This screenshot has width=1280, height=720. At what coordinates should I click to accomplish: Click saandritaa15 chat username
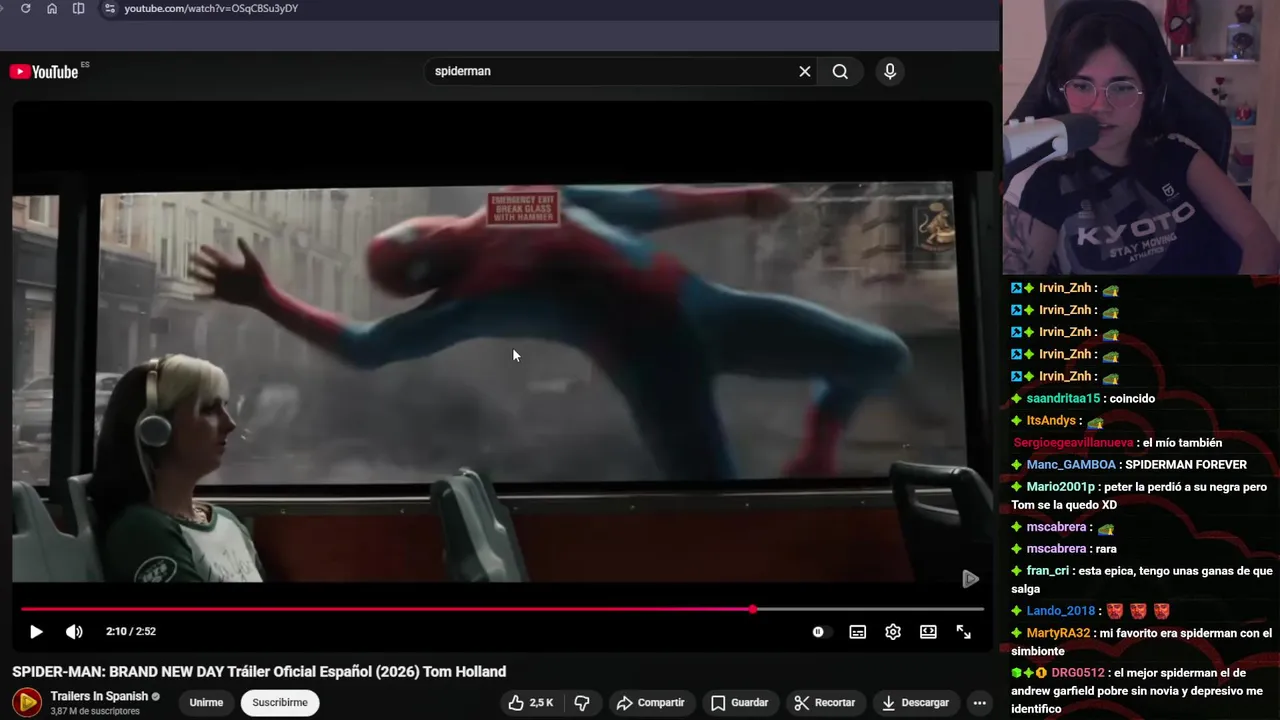tap(1063, 399)
